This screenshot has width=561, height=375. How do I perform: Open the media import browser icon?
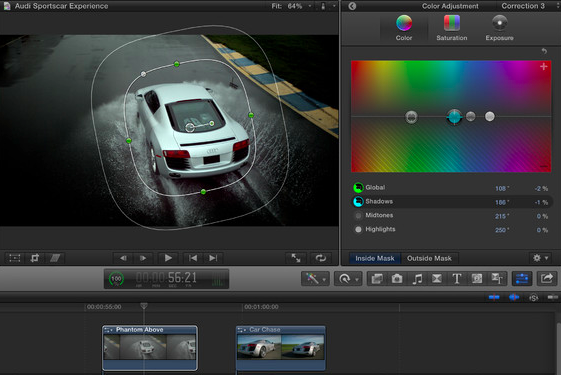pyautogui.click(x=377, y=278)
